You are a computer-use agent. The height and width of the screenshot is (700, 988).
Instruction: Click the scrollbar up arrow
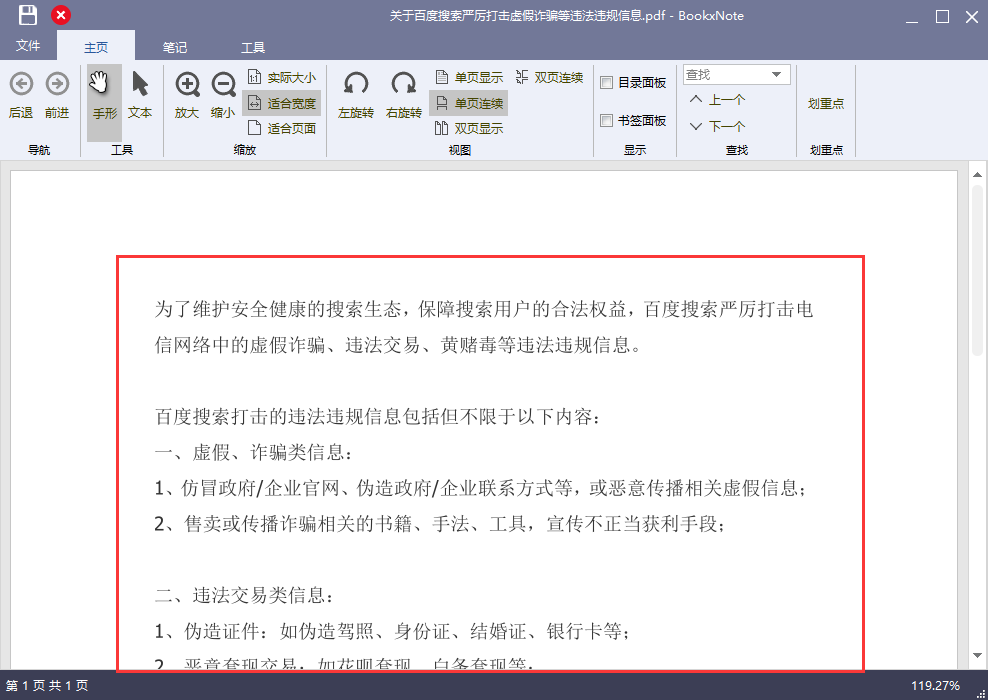(x=977, y=175)
